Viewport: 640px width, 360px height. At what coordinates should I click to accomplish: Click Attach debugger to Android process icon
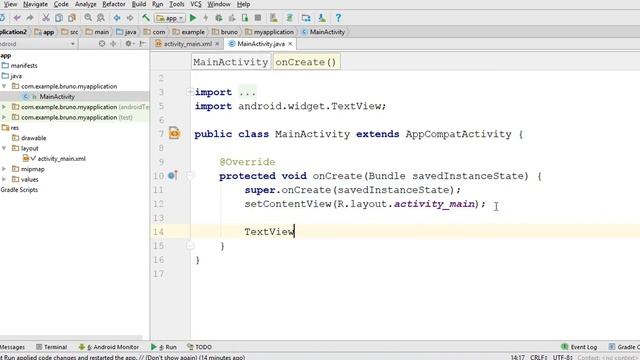(x=244, y=18)
